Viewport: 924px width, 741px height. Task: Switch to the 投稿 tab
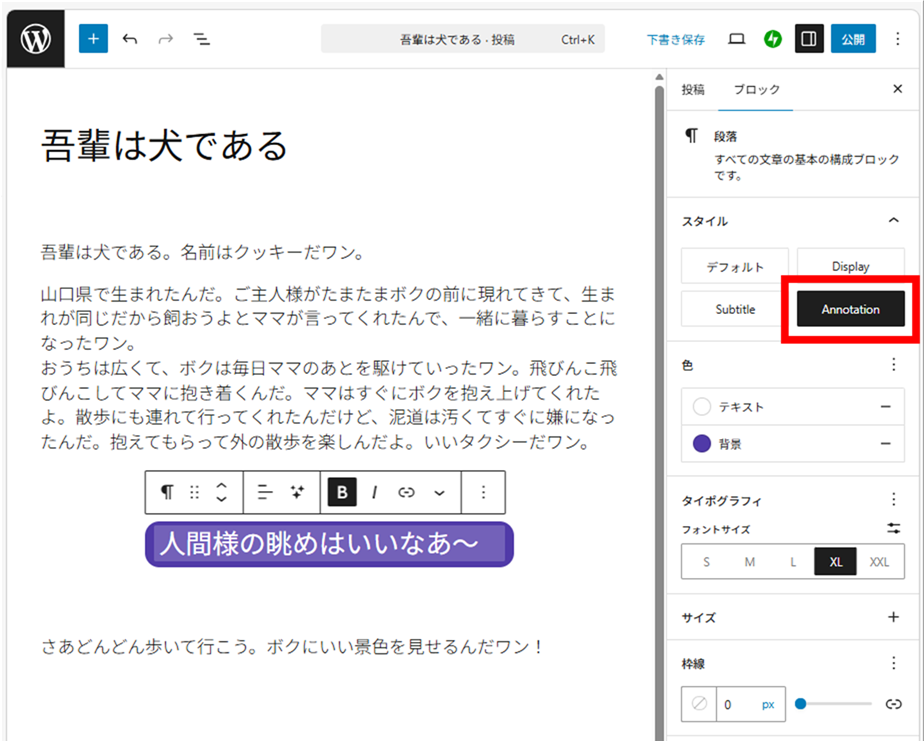693,89
